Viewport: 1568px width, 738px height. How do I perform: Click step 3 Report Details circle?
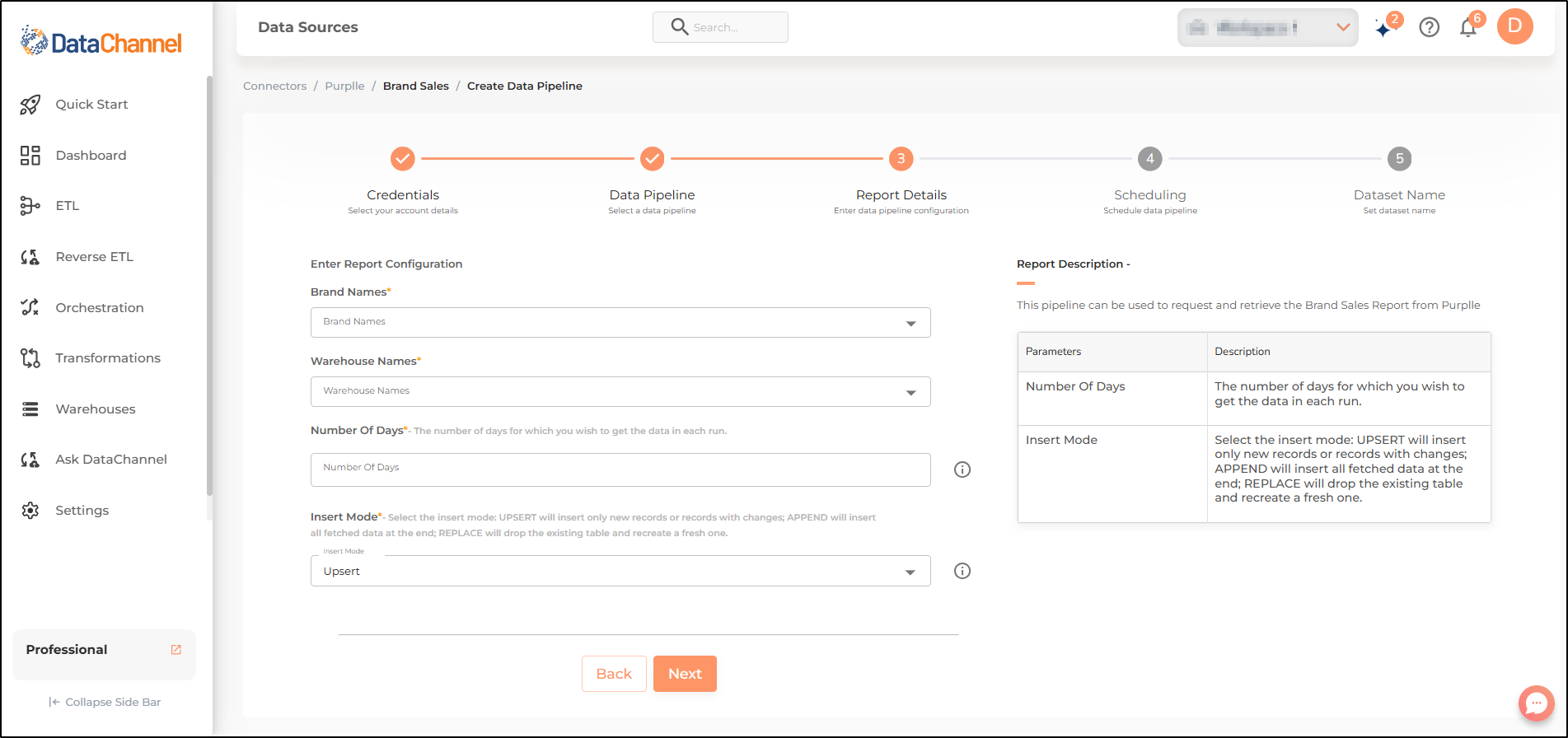tap(901, 158)
